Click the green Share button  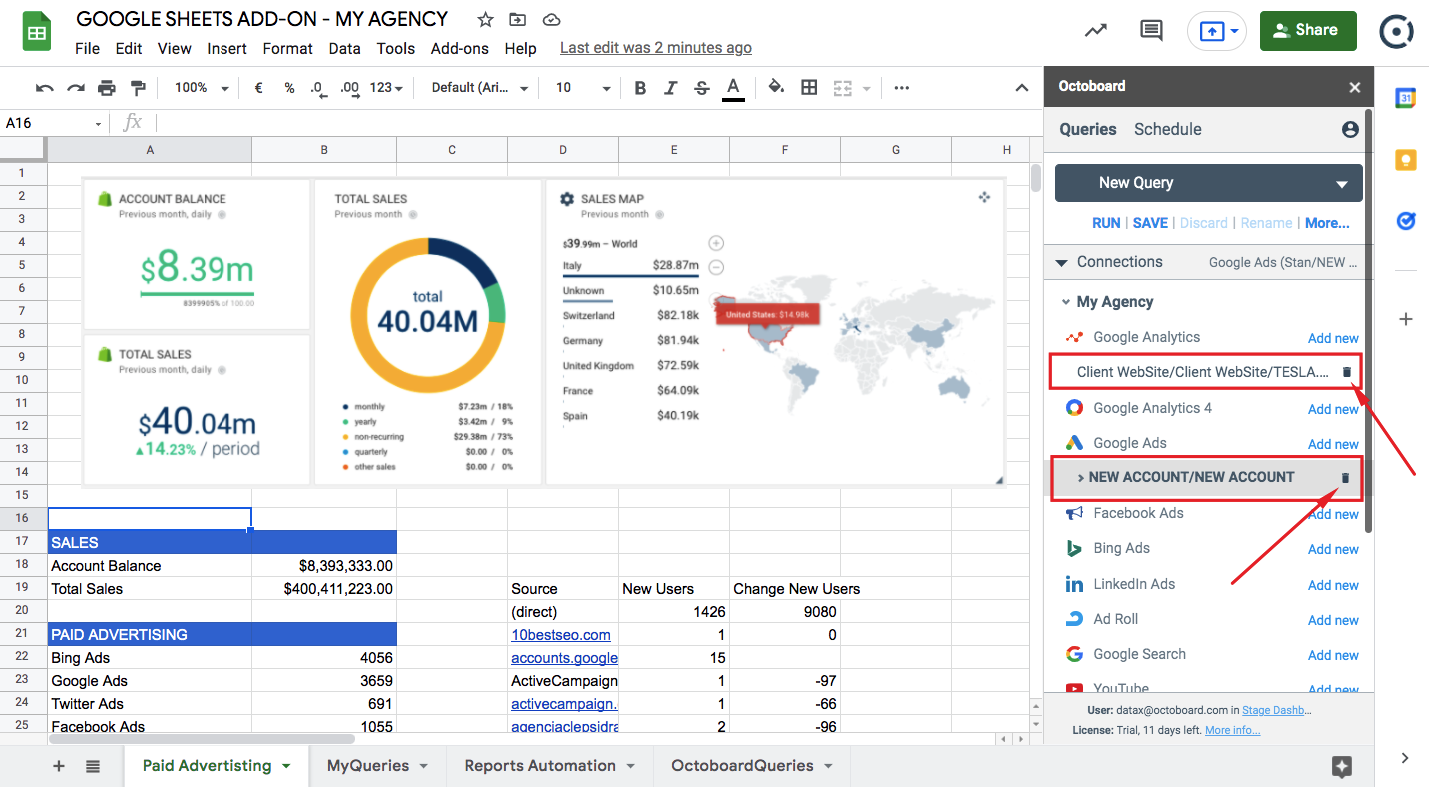1307,31
